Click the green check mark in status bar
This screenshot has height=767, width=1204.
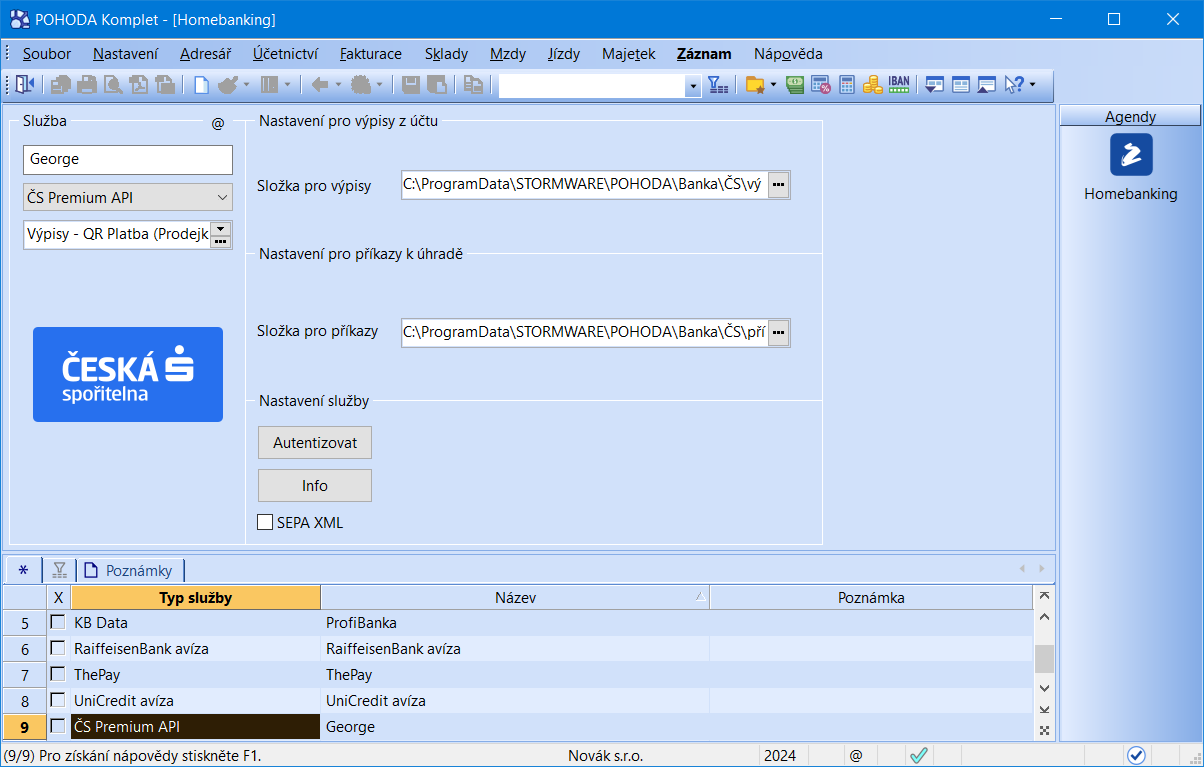tap(919, 756)
